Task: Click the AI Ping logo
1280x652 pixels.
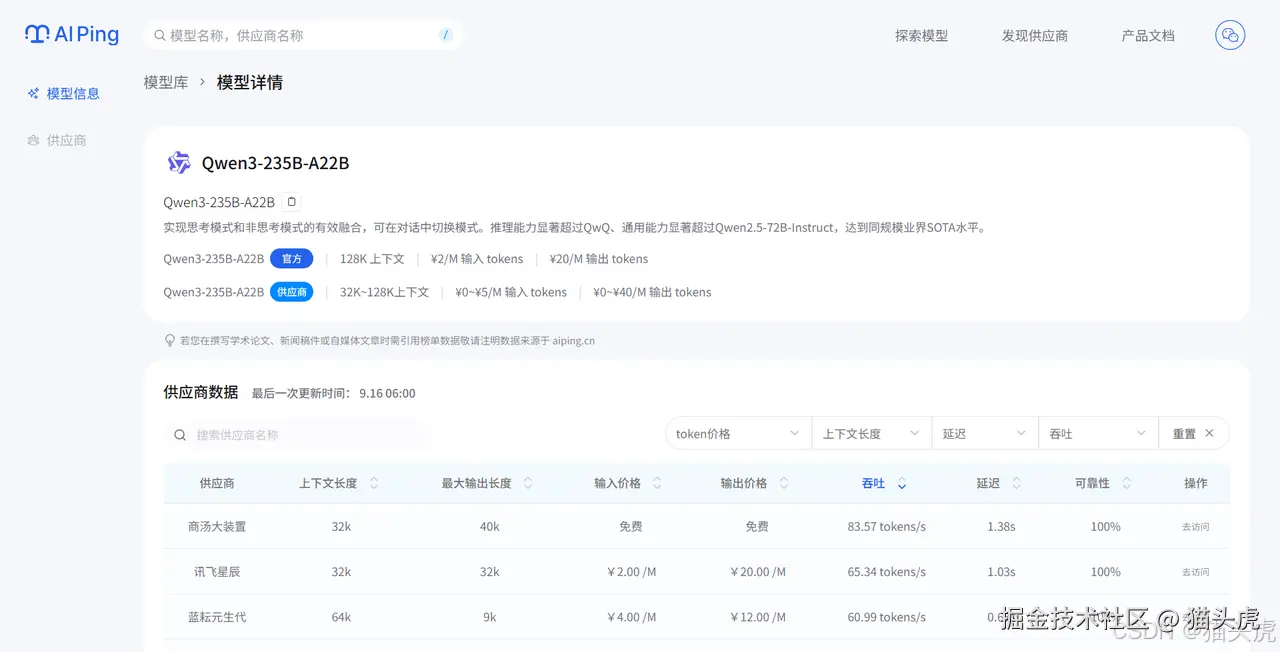Action: 72,35
